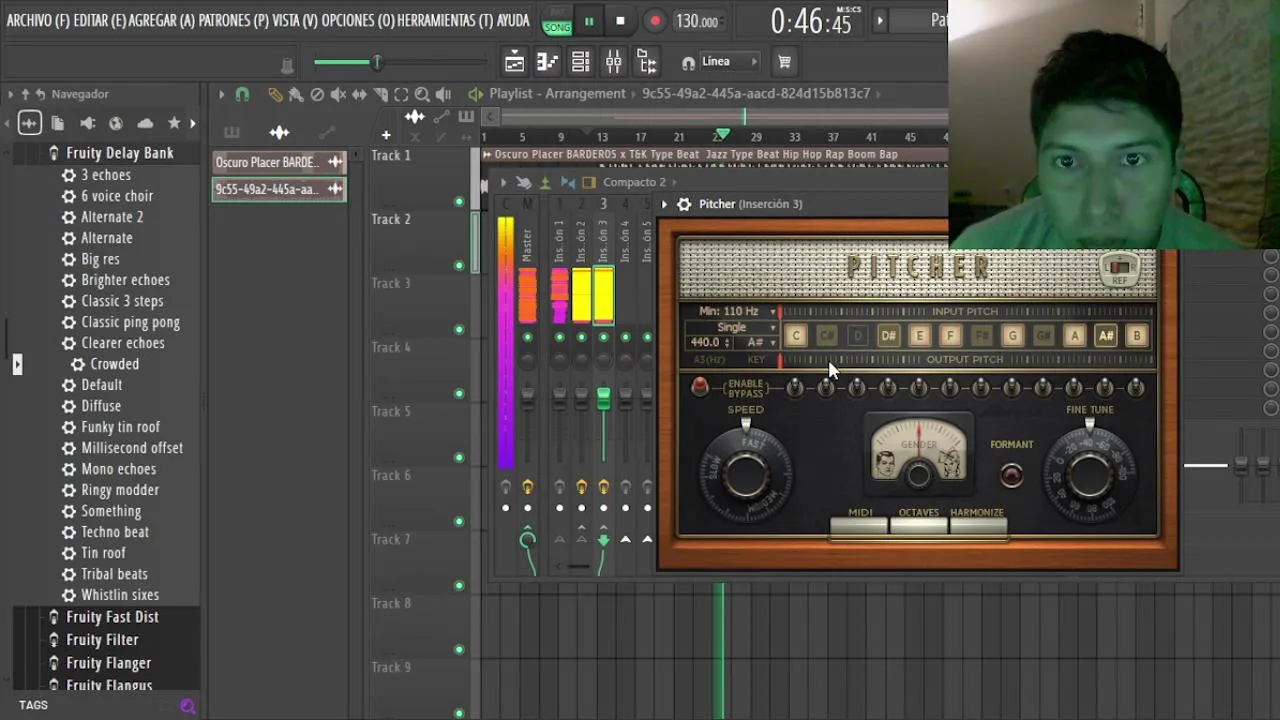Click the Pitcher FINE TUNE knob

(x=1089, y=473)
